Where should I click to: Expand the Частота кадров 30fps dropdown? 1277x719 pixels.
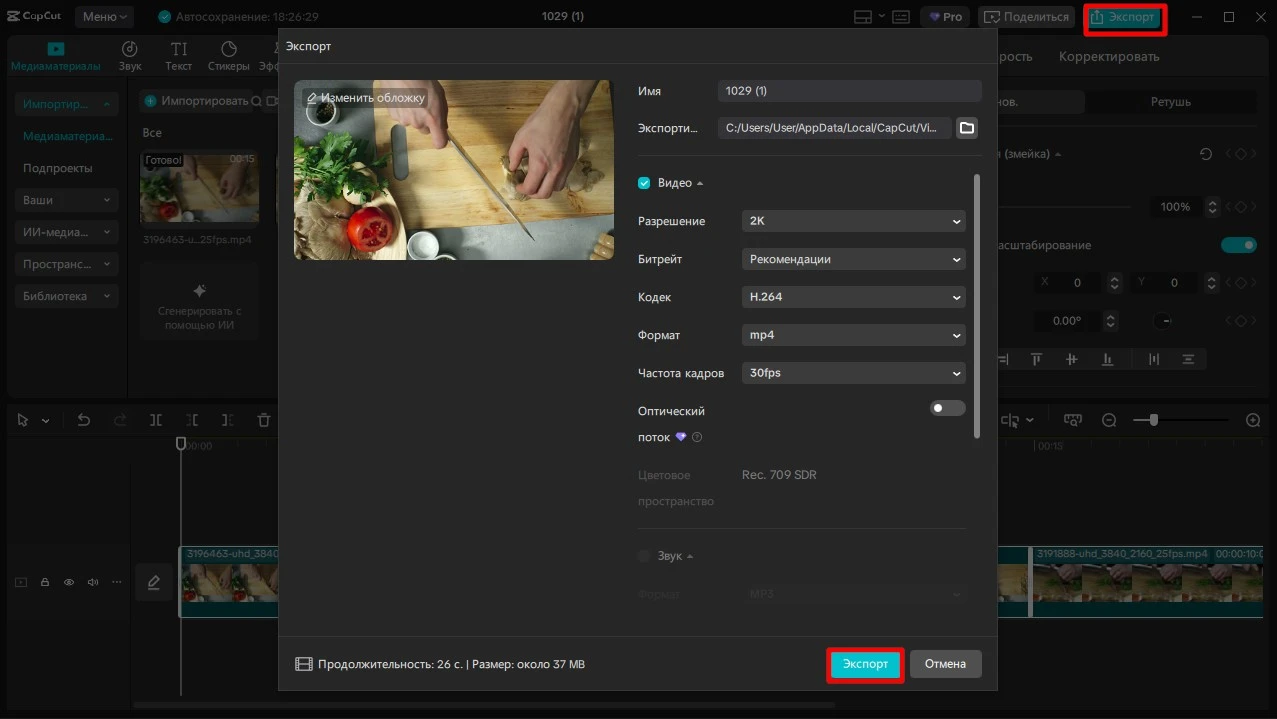pyautogui.click(x=853, y=373)
